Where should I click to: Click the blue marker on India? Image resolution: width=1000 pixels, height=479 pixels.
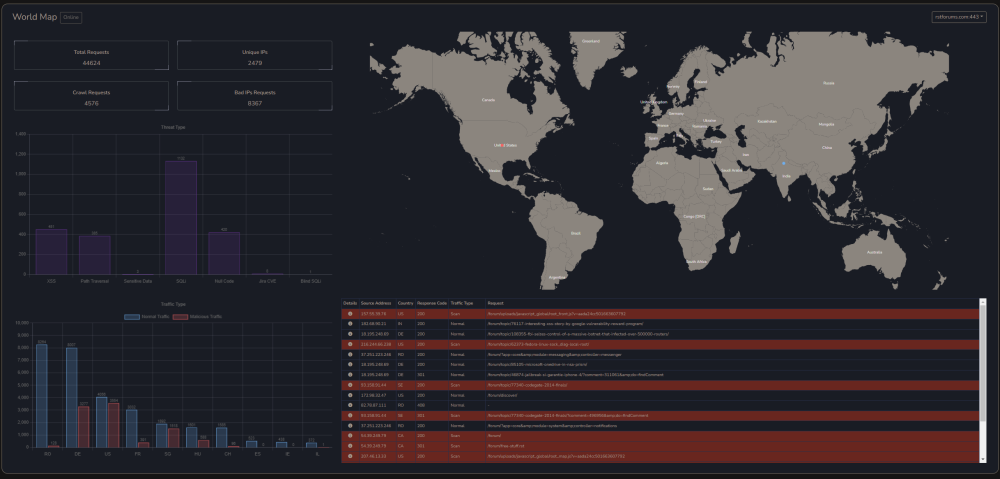pos(784,162)
